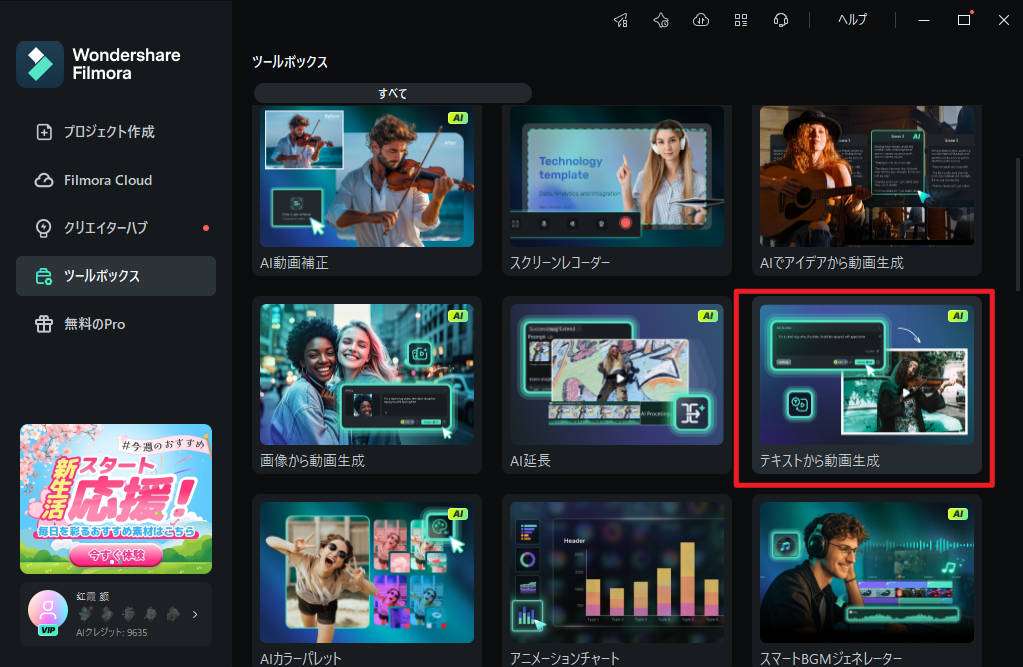Open the ヘルプ menu
This screenshot has width=1023, height=667.
click(852, 20)
